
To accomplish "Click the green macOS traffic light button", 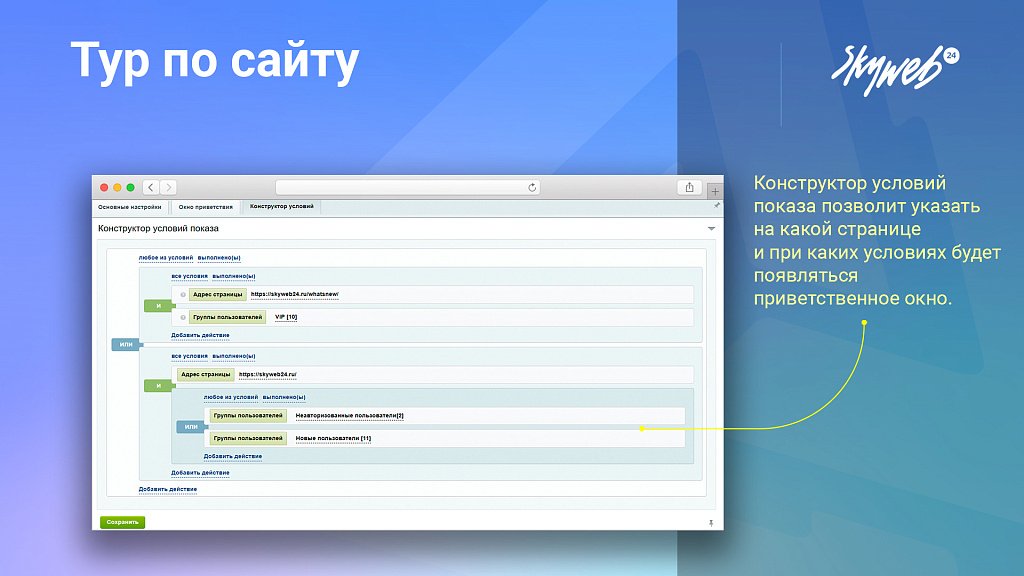I will click(129, 186).
